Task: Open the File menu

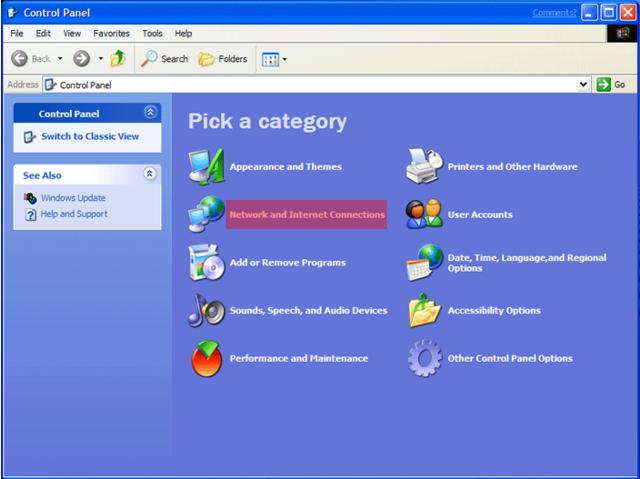Action: [17, 33]
